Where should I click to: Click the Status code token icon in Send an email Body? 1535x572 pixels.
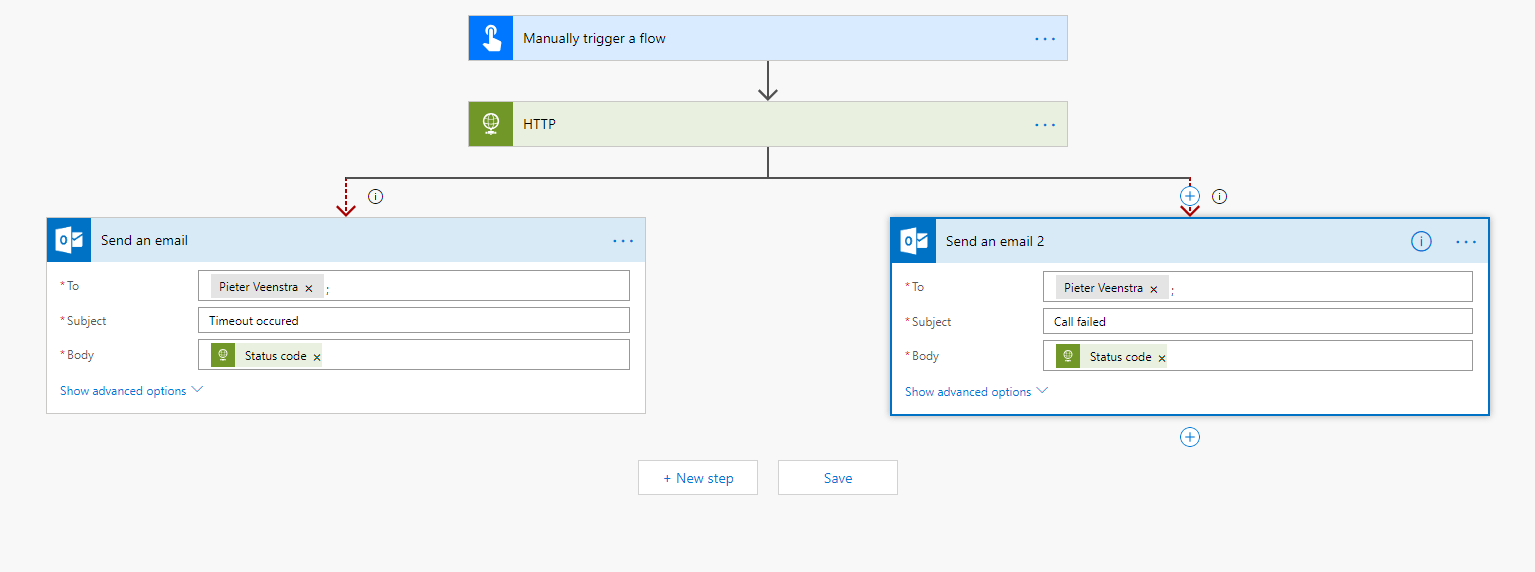223,355
